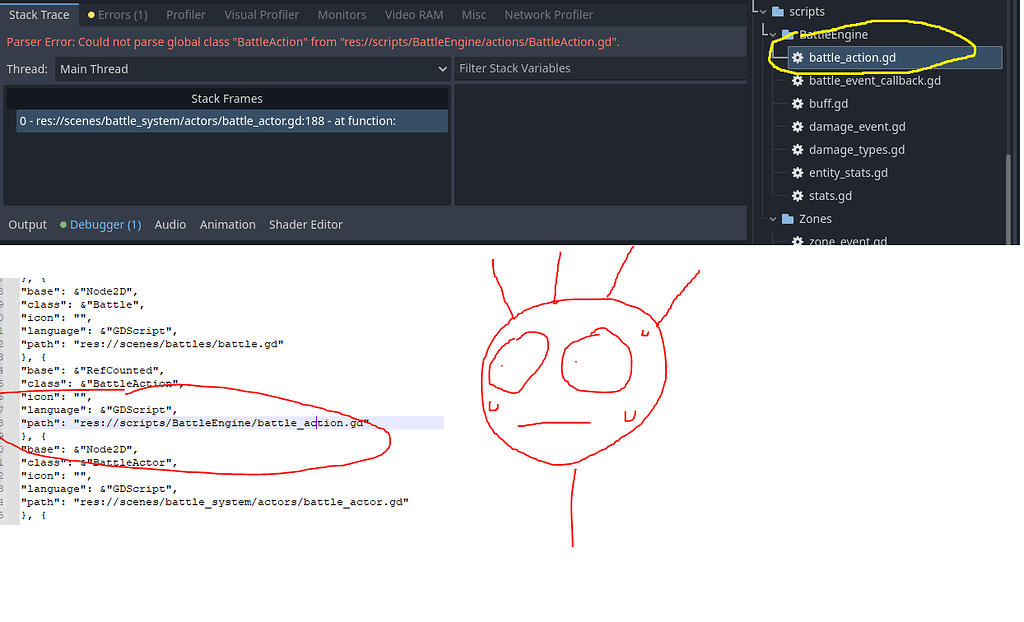The height and width of the screenshot is (622, 1024).
Task: Collapse the Zones folder arrow
Action: pyautogui.click(x=773, y=219)
